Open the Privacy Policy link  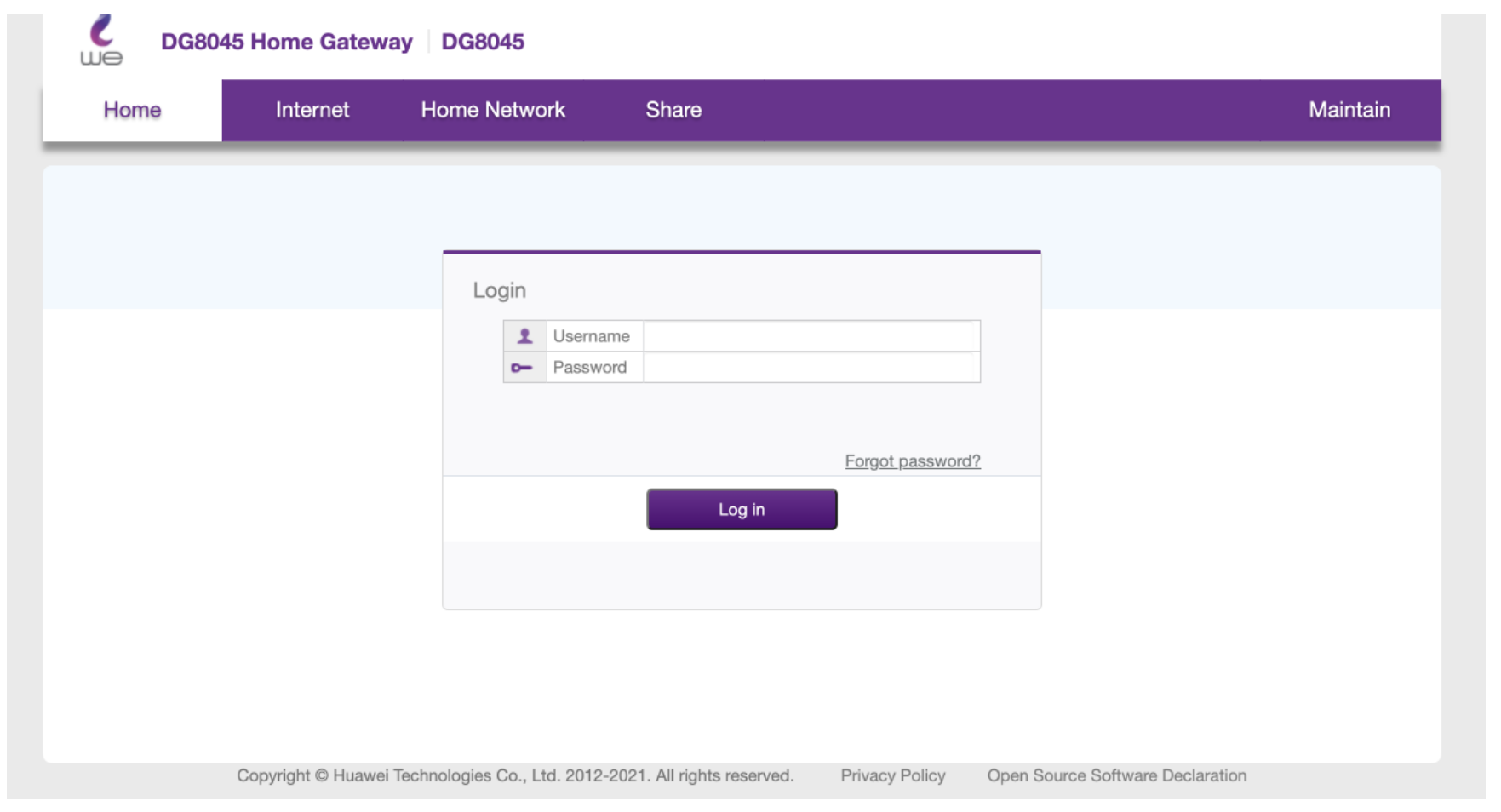[x=892, y=775]
